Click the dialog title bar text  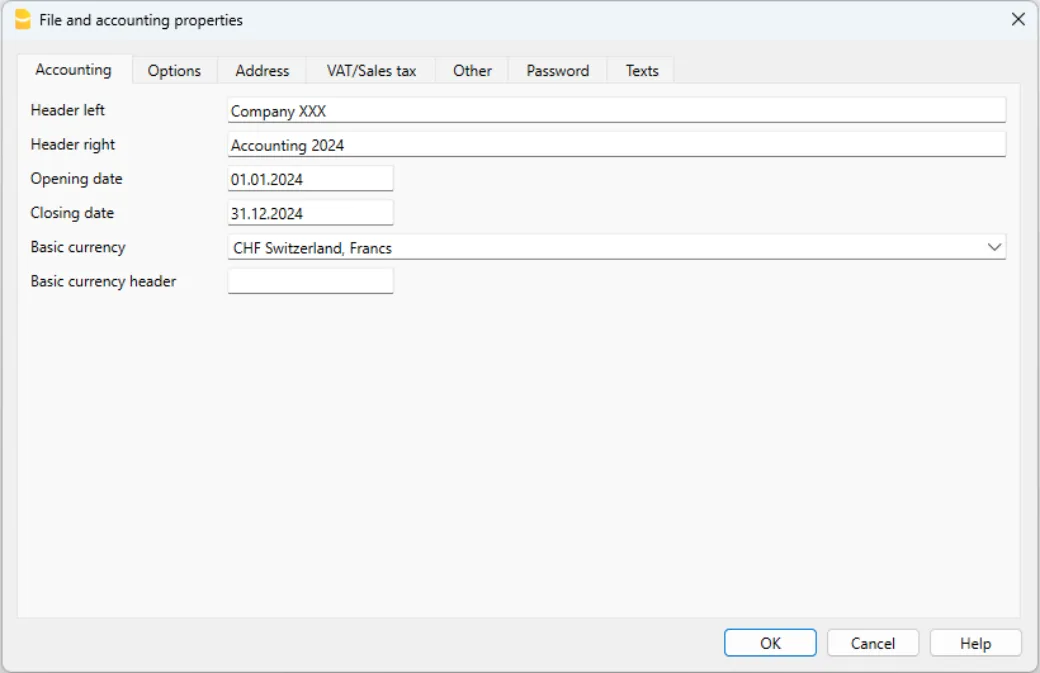click(x=141, y=20)
